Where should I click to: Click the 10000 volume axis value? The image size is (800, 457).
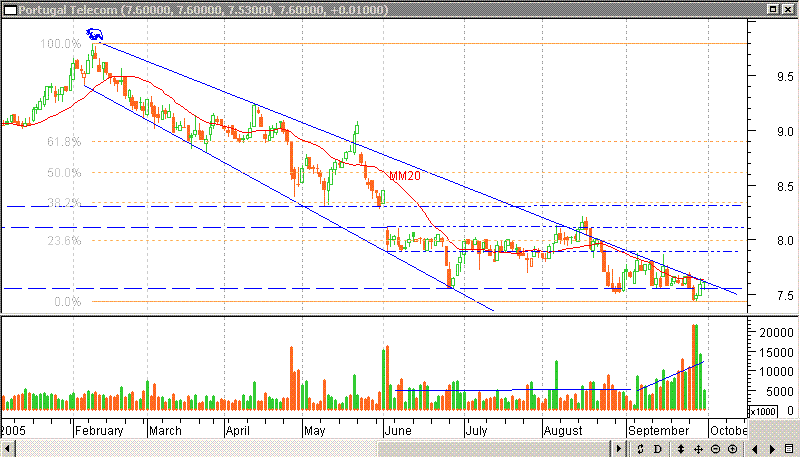pyautogui.click(x=776, y=371)
